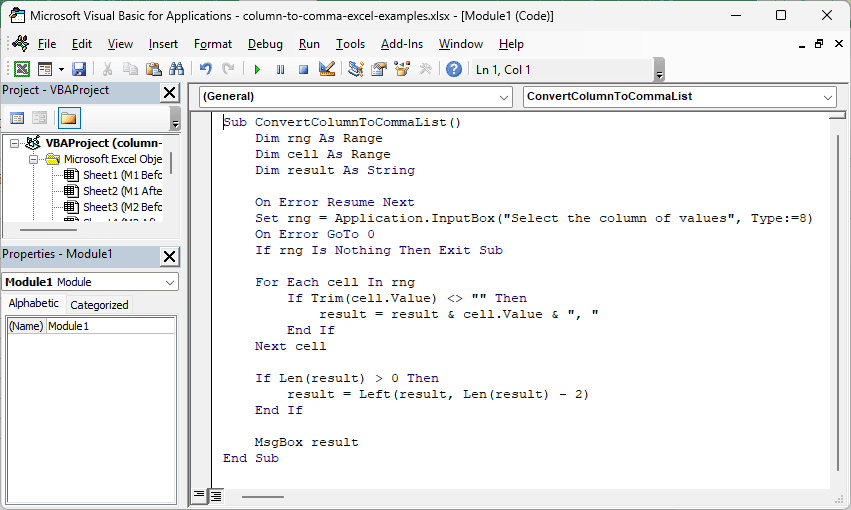The image size is (851, 510).
Task: Select Sheet1 (M1 Before) in project tree
Action: (122, 175)
